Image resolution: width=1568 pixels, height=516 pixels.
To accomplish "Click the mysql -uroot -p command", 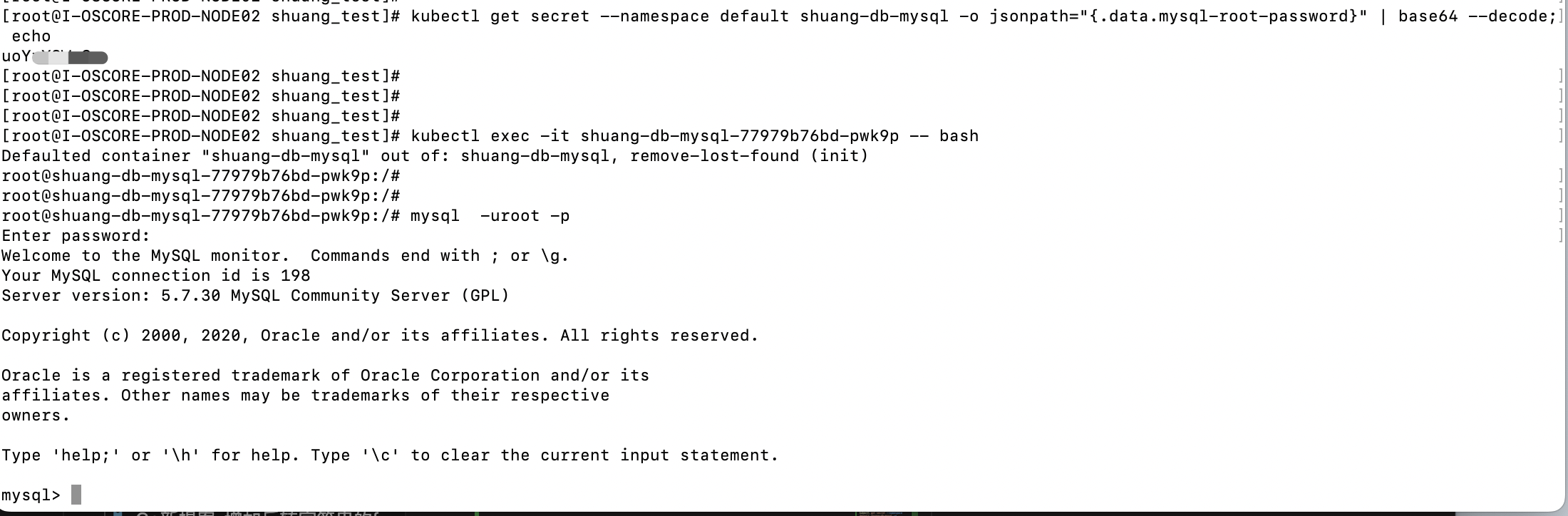I will point(490,216).
